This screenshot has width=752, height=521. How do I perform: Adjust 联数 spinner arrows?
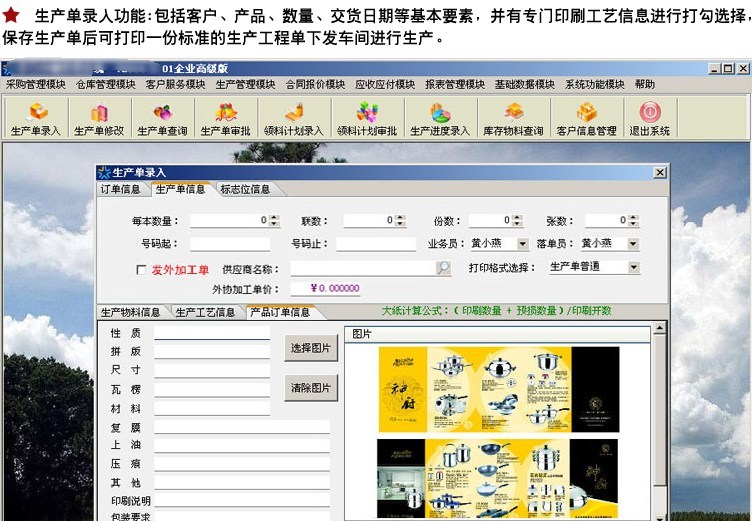400,221
